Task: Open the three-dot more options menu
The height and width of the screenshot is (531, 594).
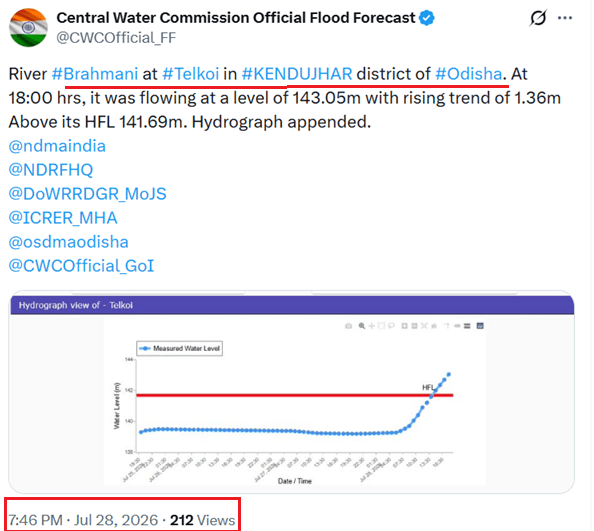Action: [565, 18]
